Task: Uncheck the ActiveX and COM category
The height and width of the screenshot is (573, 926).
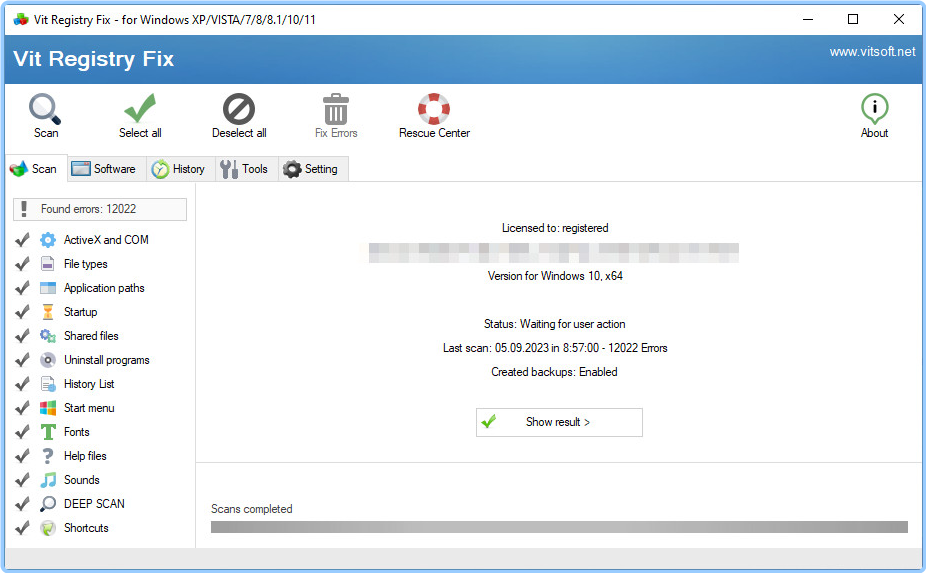Action: (x=22, y=240)
